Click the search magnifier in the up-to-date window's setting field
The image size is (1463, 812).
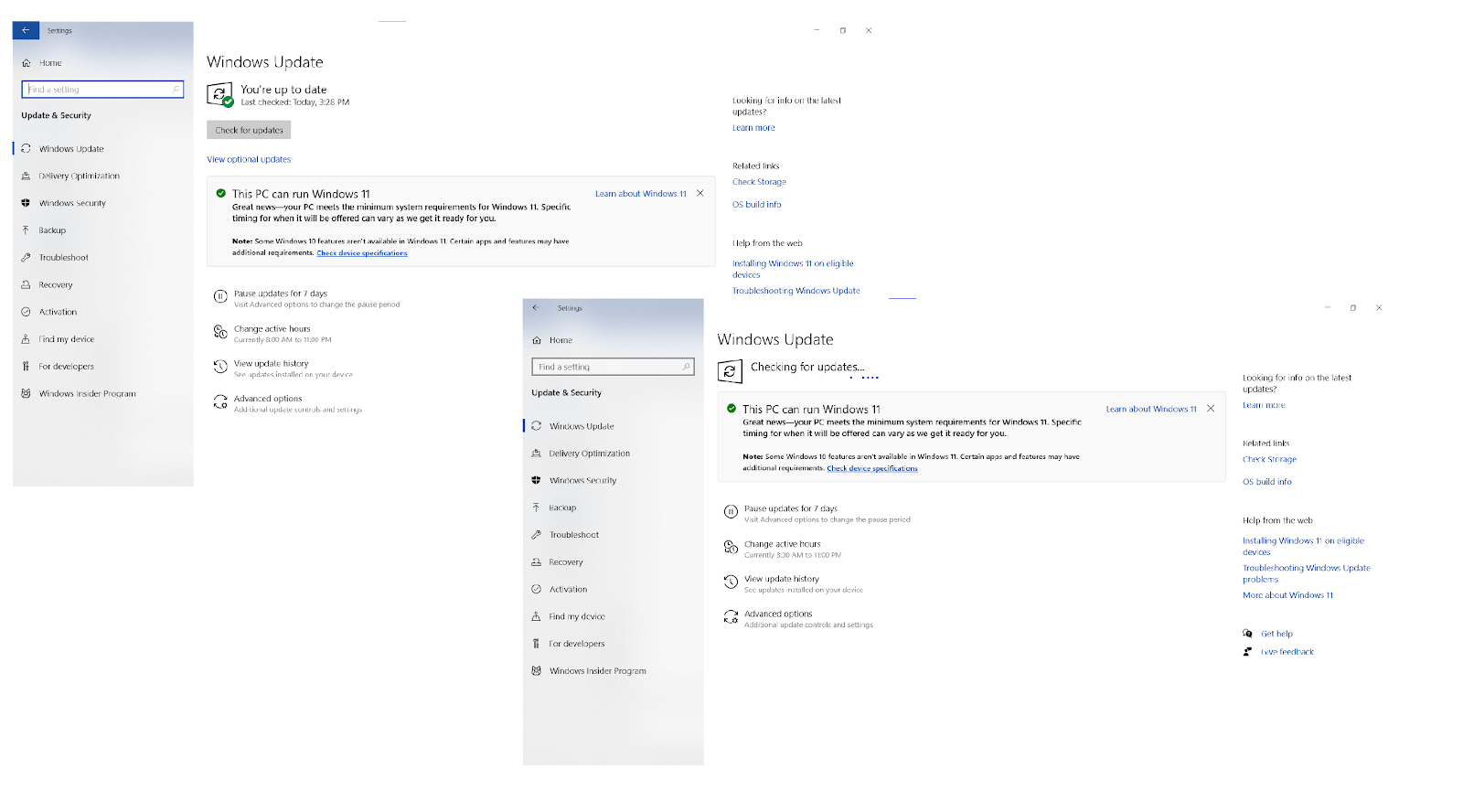176,90
